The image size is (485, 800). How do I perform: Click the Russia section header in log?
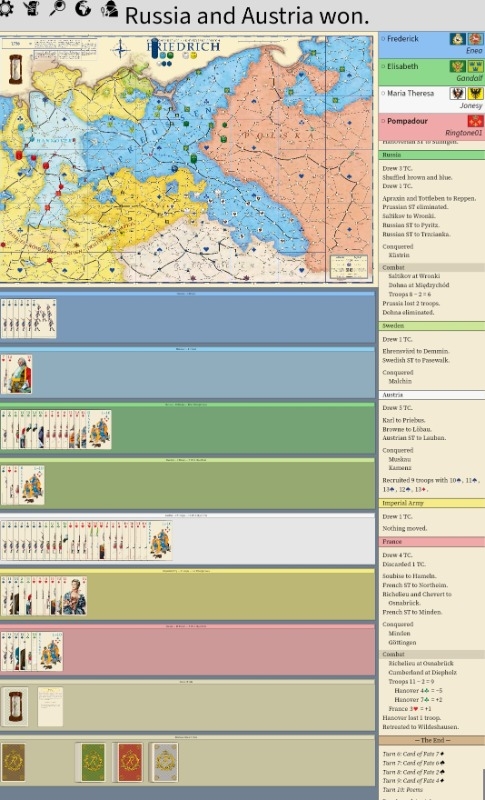(431, 155)
